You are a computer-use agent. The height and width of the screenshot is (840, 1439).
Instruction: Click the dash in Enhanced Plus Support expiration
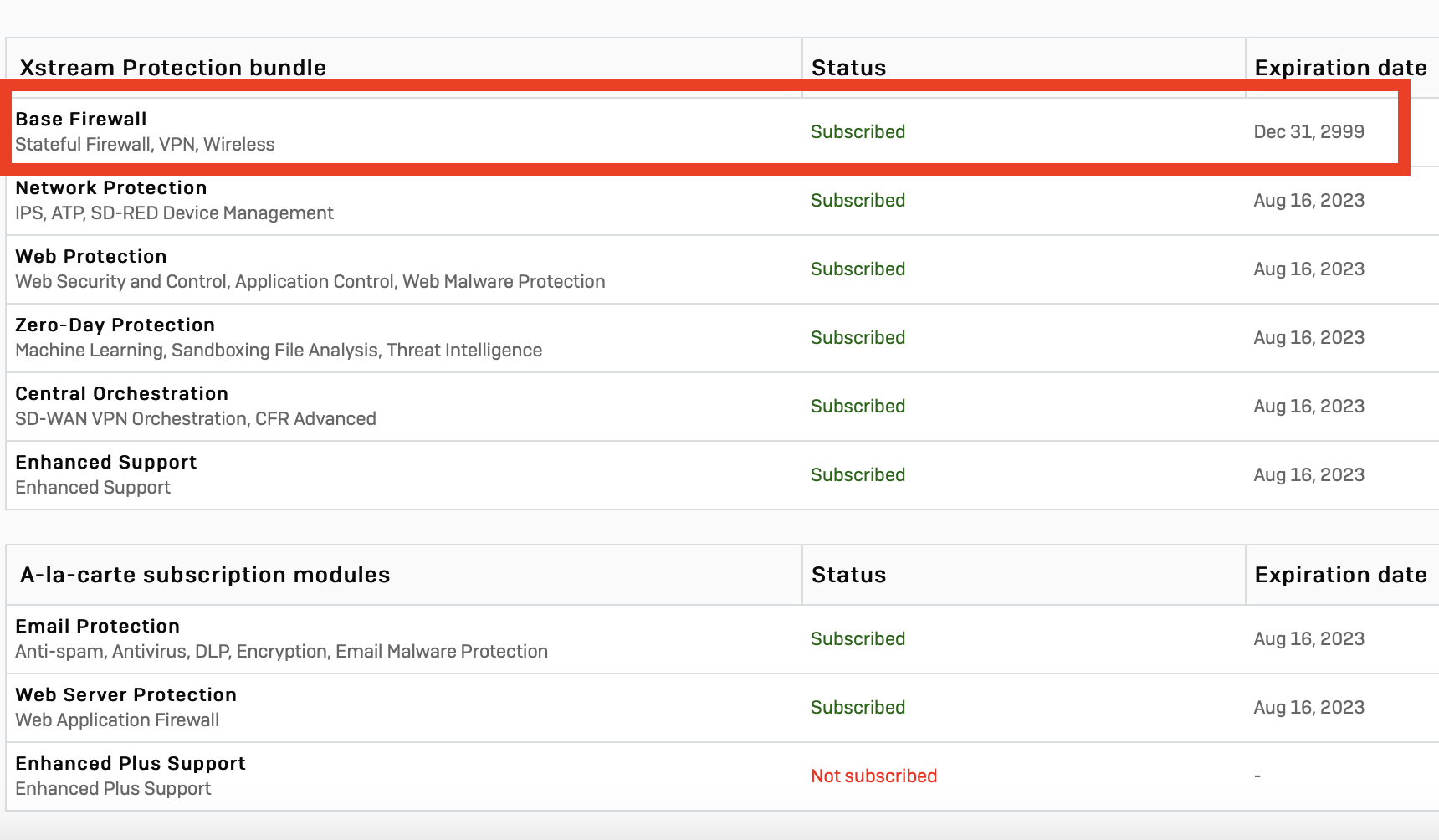tap(1257, 776)
